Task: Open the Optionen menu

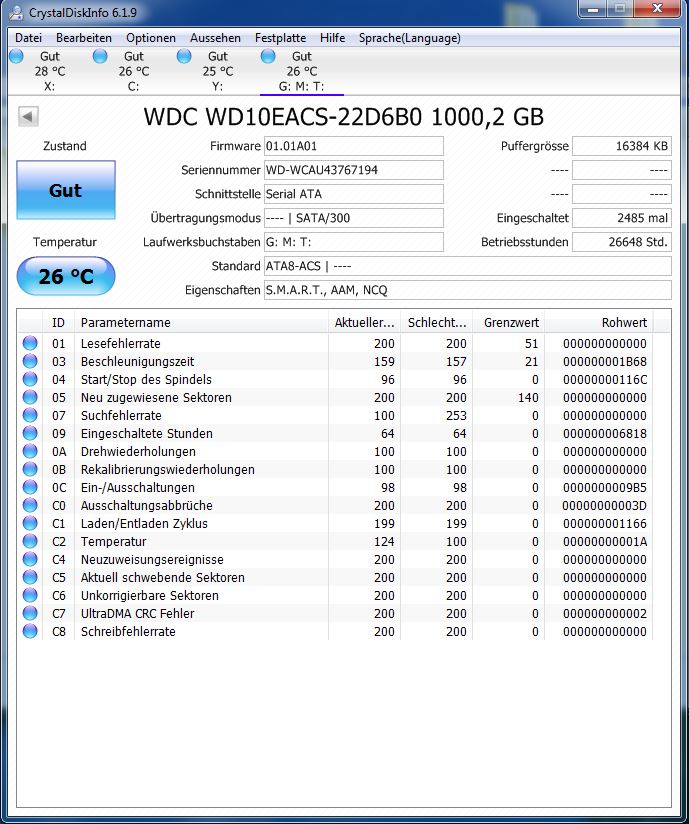Action: 151,38
